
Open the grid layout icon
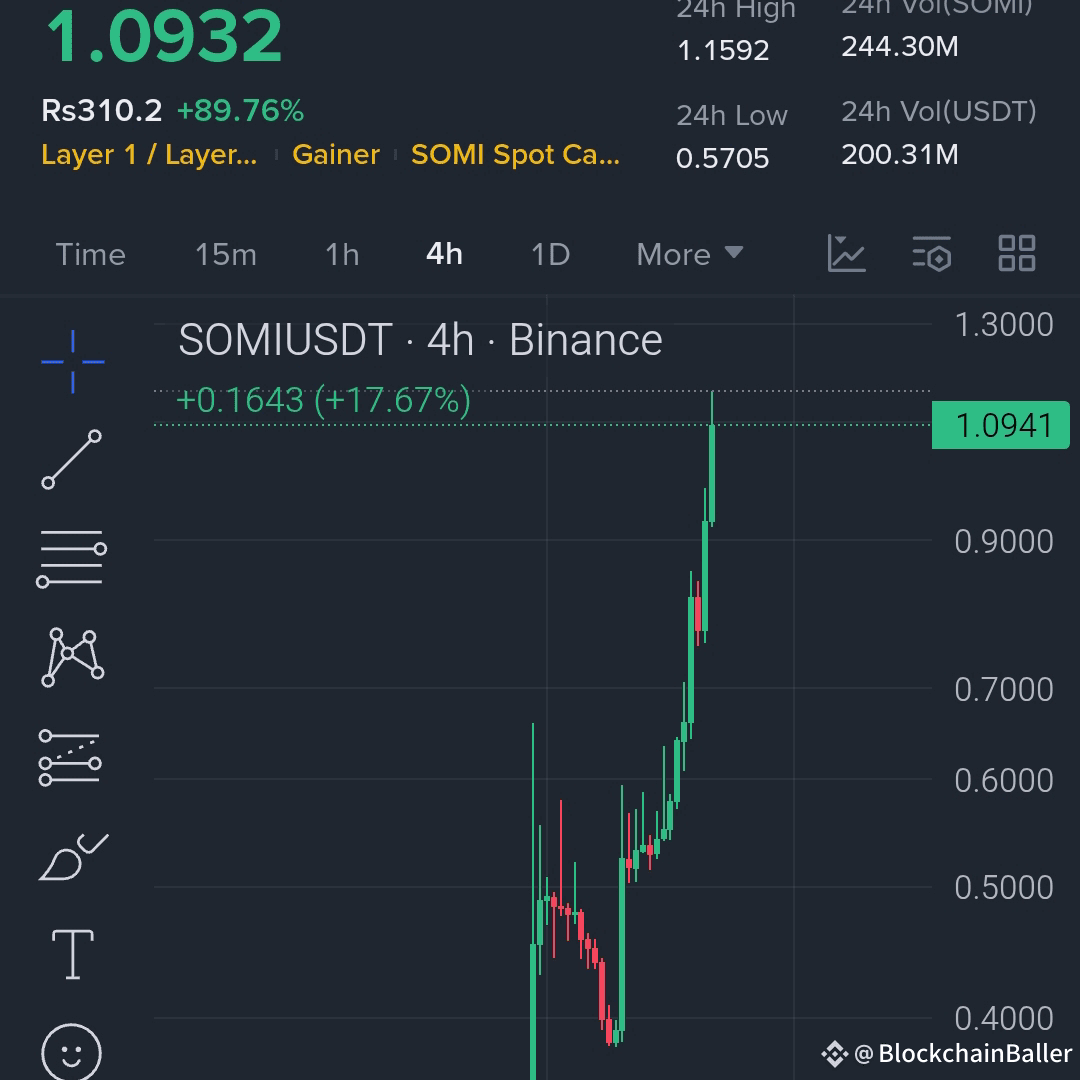pos(1017,253)
